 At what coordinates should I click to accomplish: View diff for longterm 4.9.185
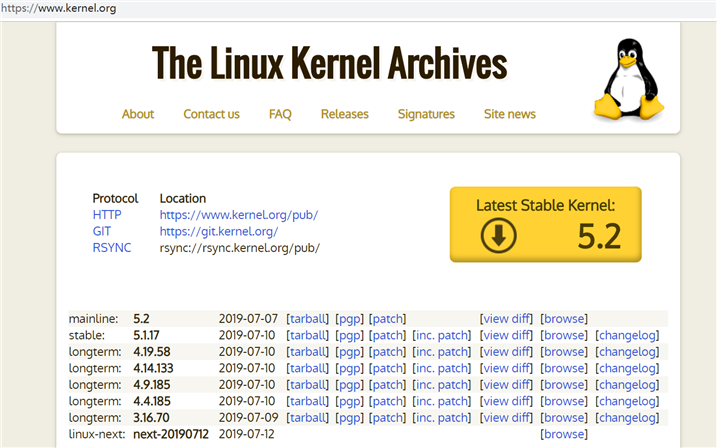506,384
